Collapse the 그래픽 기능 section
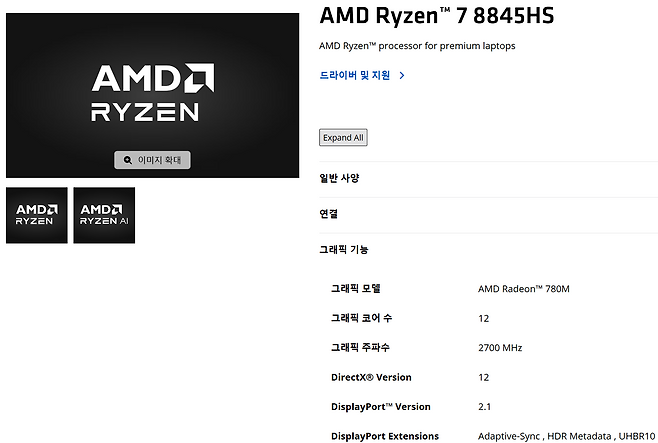 [344, 249]
